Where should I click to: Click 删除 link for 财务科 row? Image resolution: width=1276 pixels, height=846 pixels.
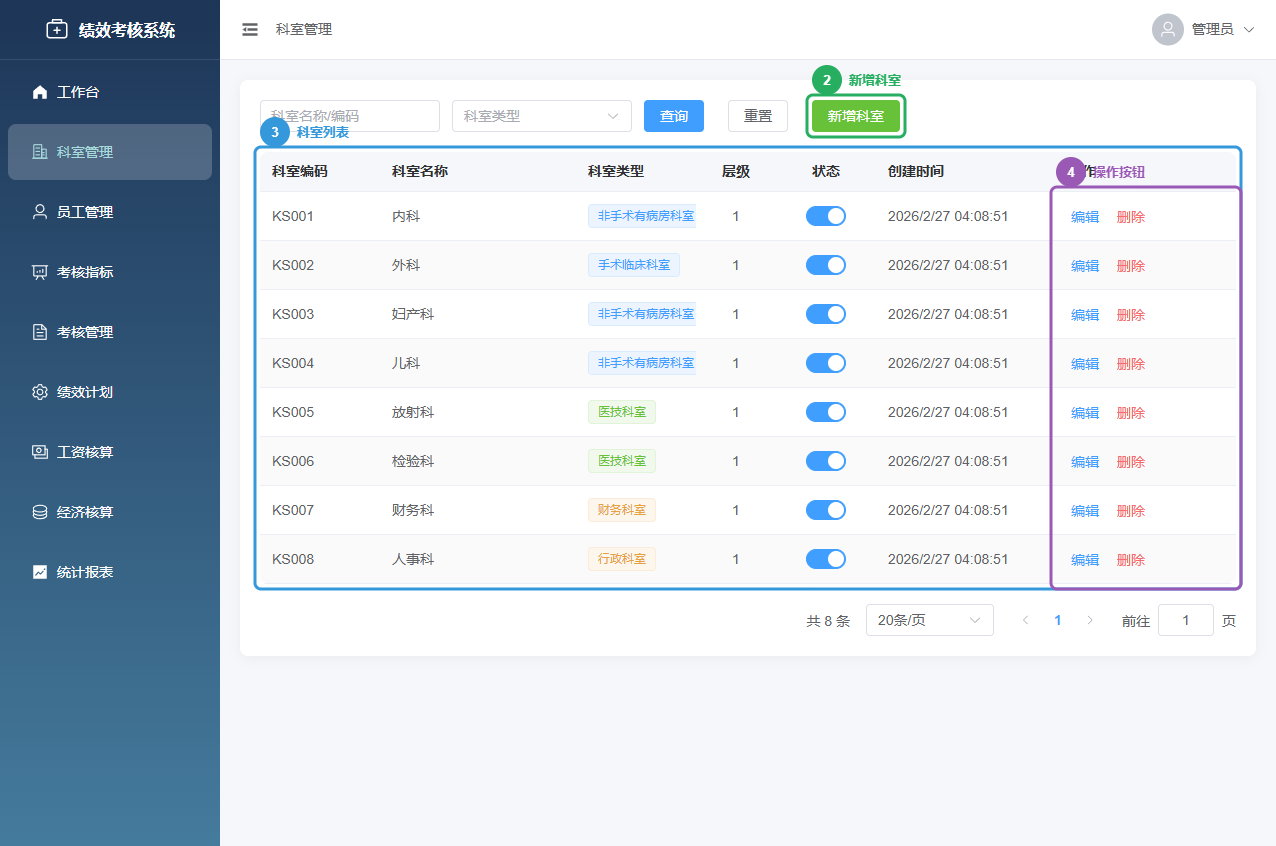pos(1130,511)
